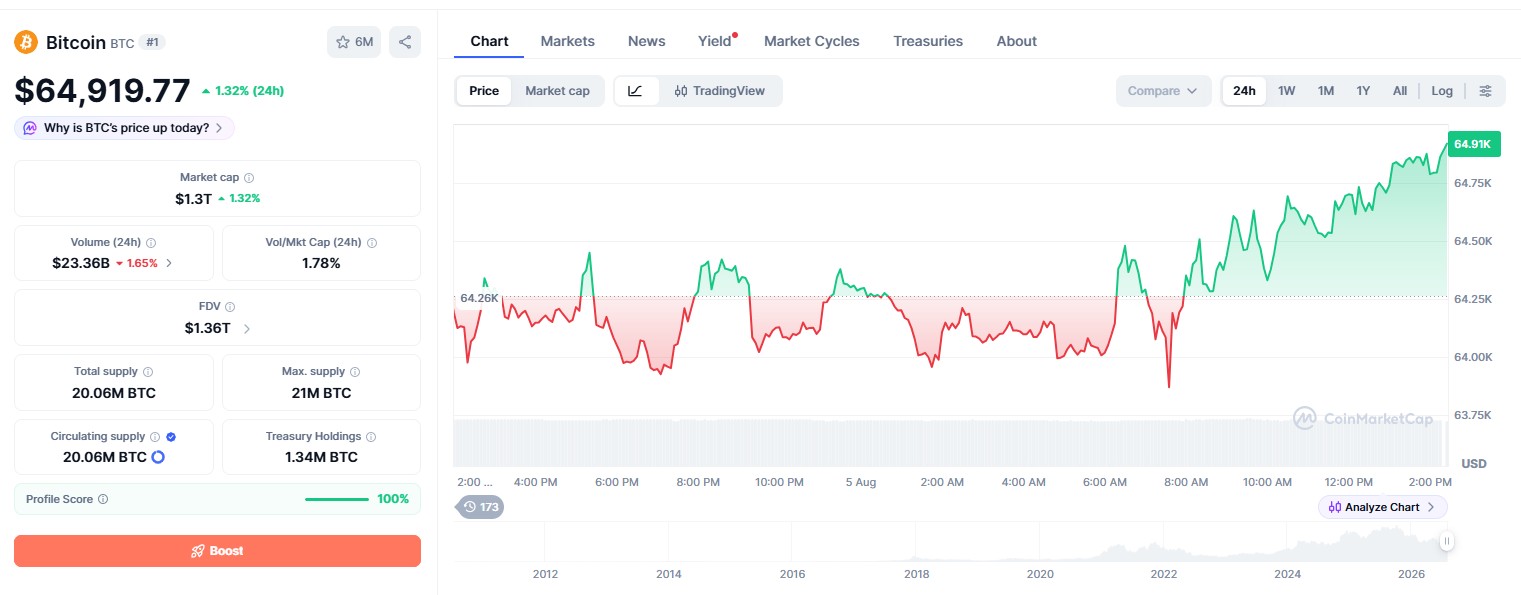The width and height of the screenshot is (1521, 595).
Task: Switch chart view to Market cap
Action: pyautogui.click(x=557, y=91)
